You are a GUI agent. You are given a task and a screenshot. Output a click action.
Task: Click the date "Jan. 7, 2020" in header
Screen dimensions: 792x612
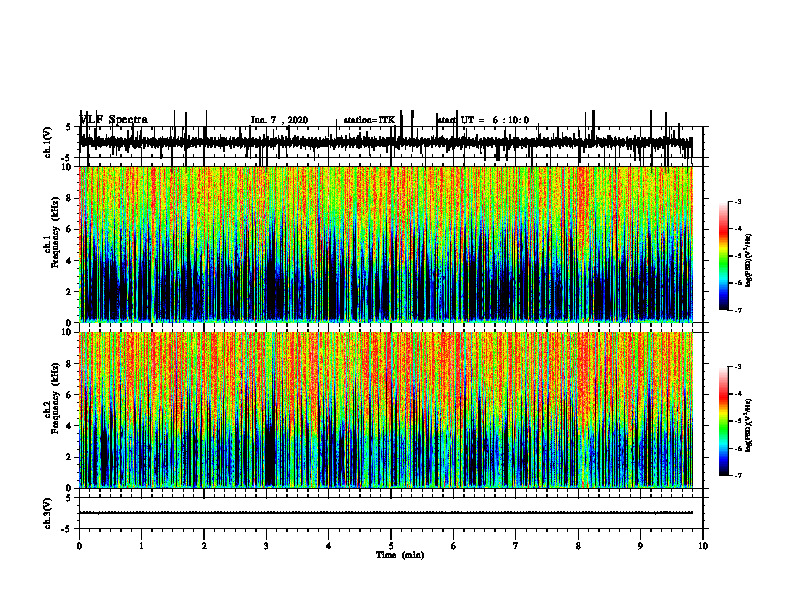click(279, 120)
